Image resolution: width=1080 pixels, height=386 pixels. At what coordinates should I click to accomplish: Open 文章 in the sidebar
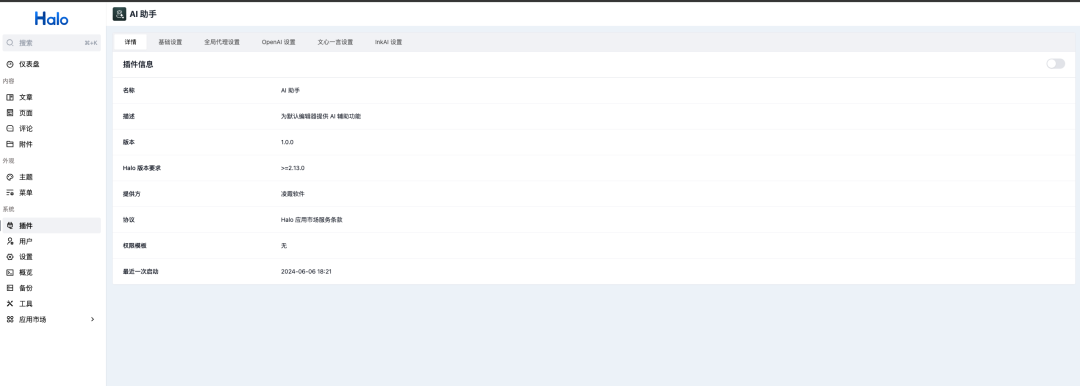coord(52,97)
